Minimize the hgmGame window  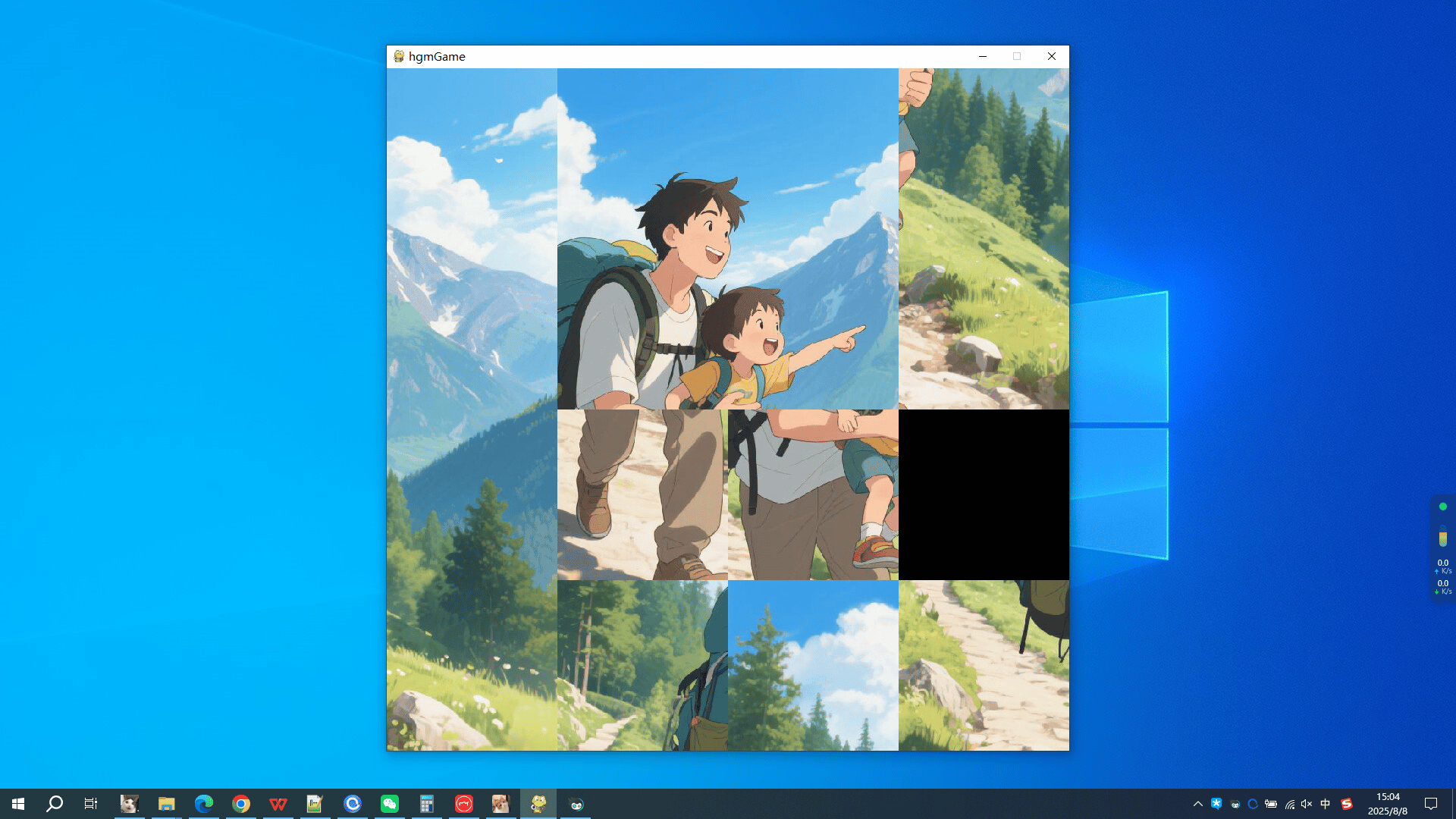click(x=983, y=56)
